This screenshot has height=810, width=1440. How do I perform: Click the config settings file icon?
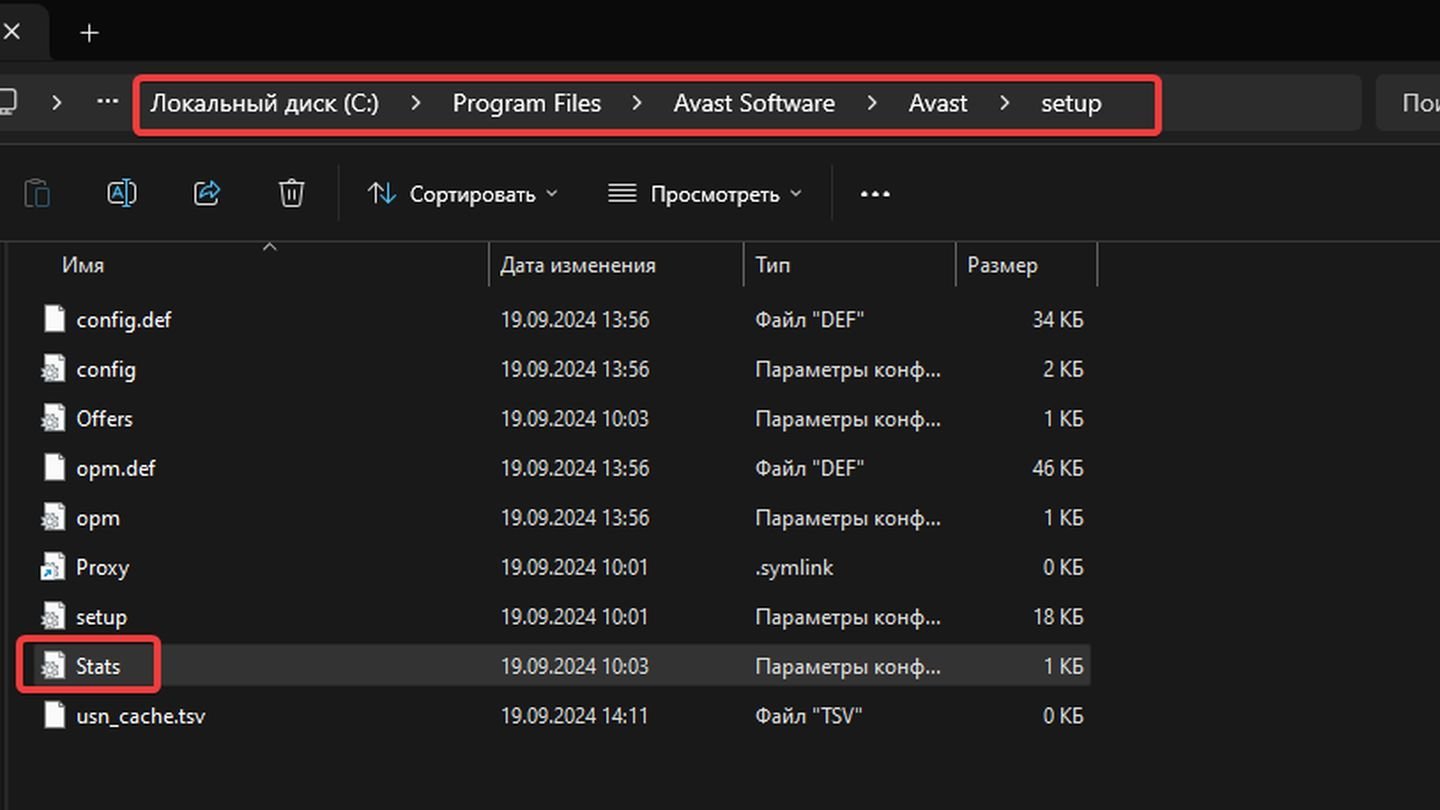tap(53, 369)
